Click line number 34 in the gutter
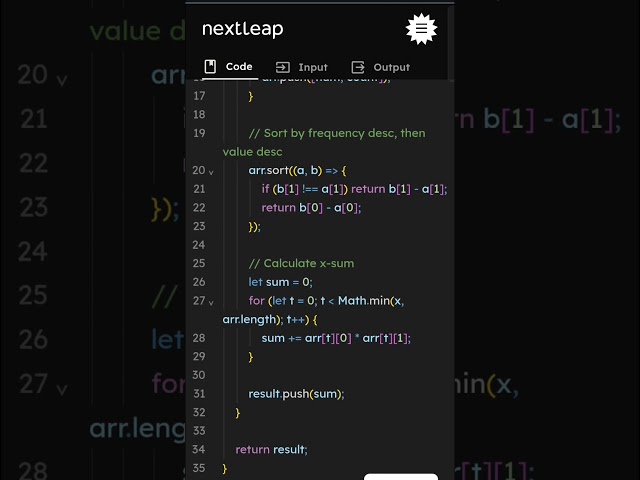640x480 pixels. pos(199,449)
